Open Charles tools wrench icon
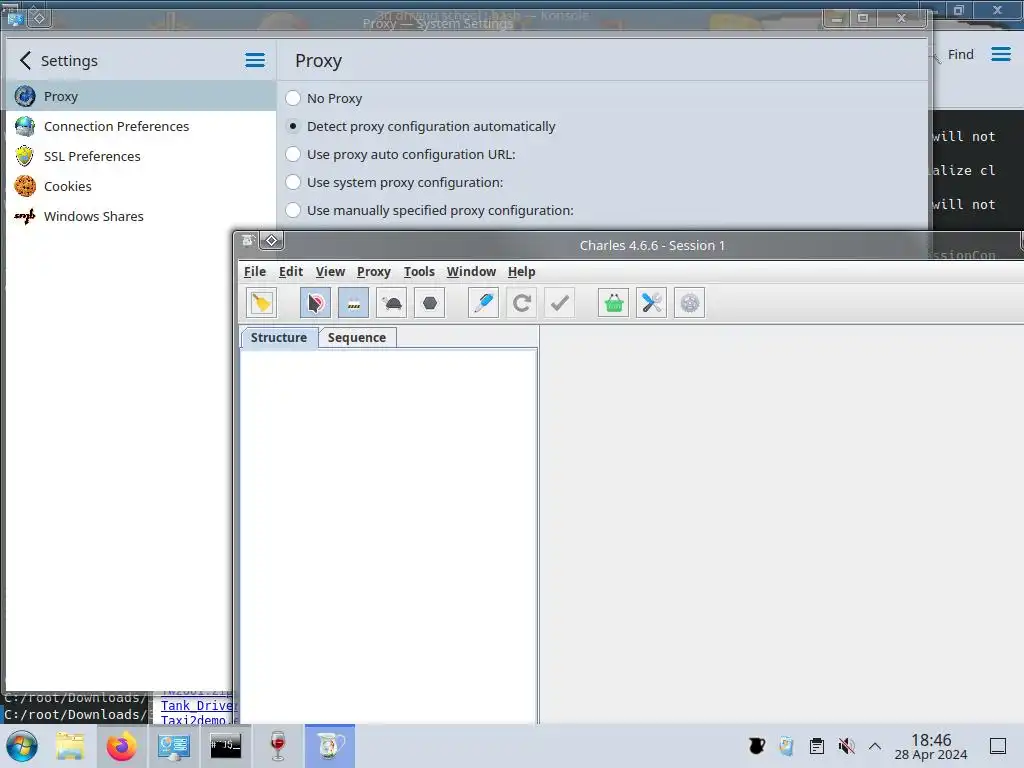This screenshot has width=1024, height=768. (651, 303)
